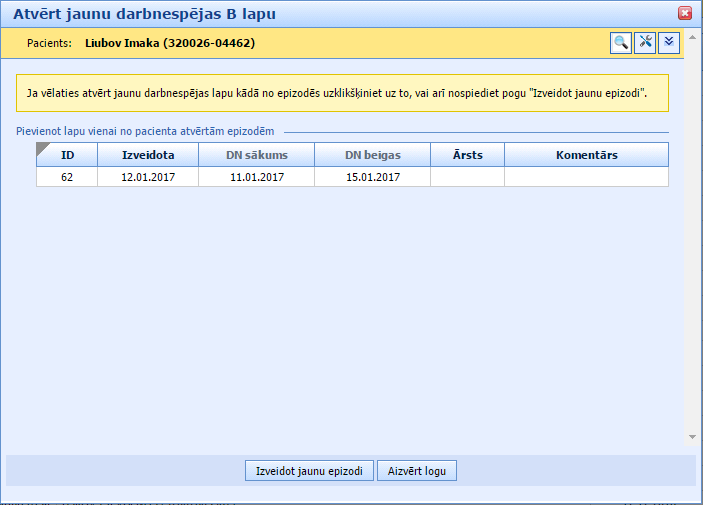Click scrollbar down arrow at bottom right
The width and height of the screenshot is (703, 505).
click(x=692, y=437)
